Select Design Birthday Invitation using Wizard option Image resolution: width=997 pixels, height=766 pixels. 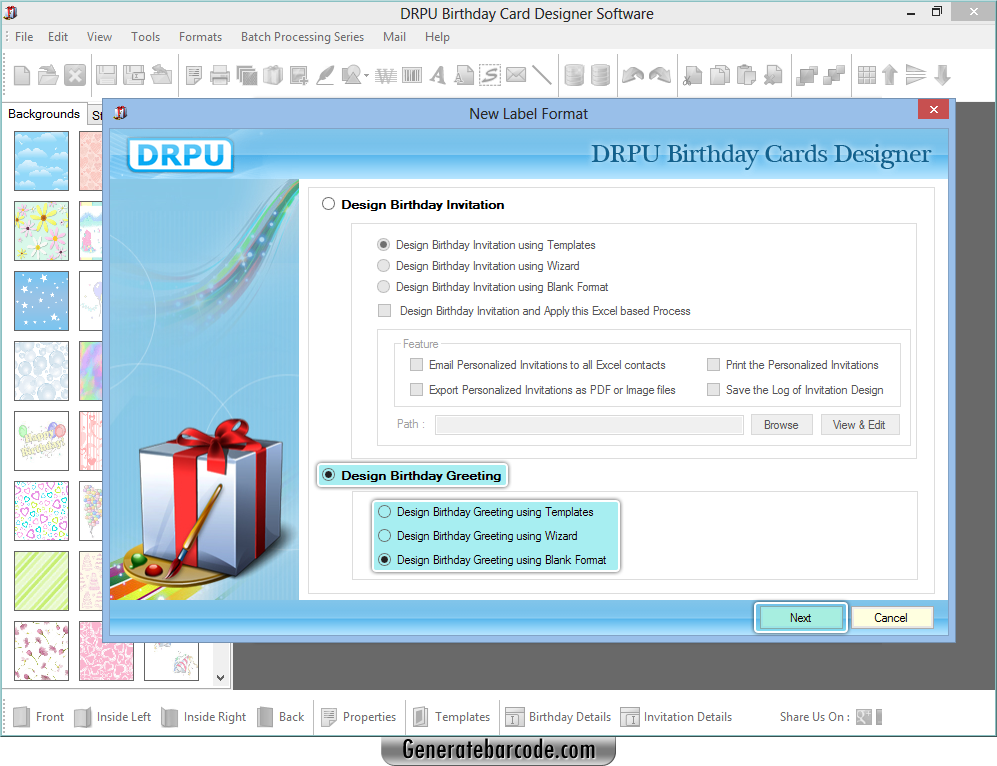click(383, 266)
